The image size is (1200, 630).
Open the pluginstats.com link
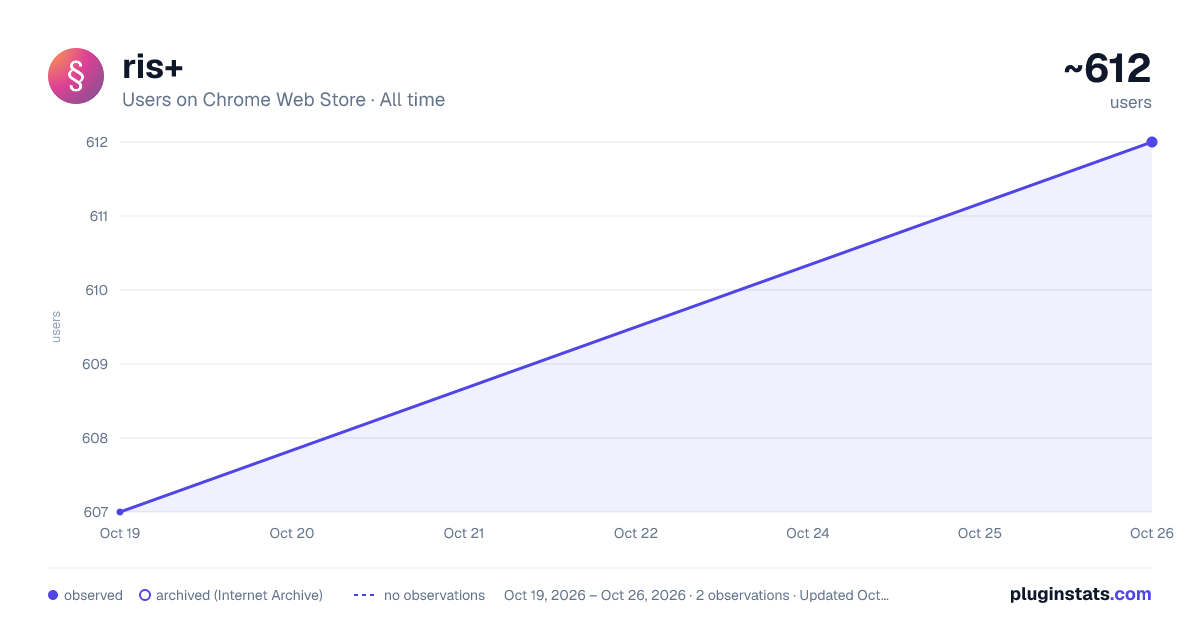1081,594
